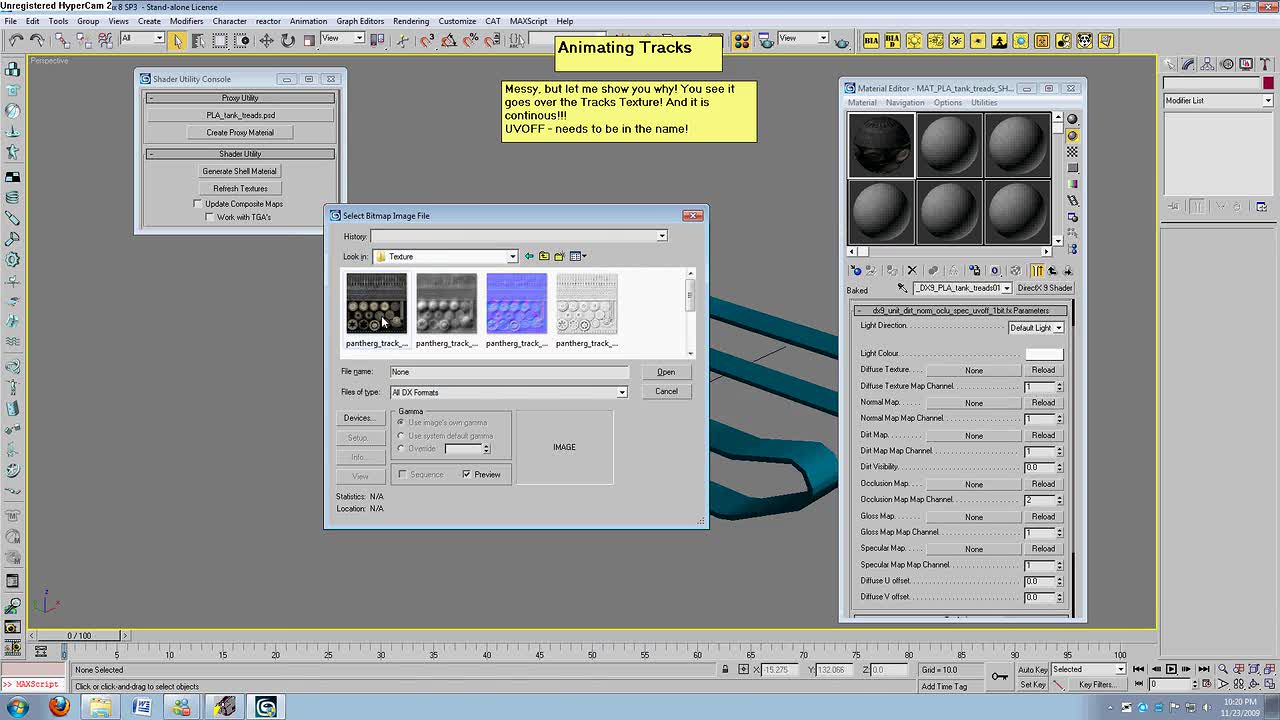The width and height of the screenshot is (1280, 720).
Task: Click Zoom Extents in viewport navigation controls
Action: click(x=1253, y=669)
